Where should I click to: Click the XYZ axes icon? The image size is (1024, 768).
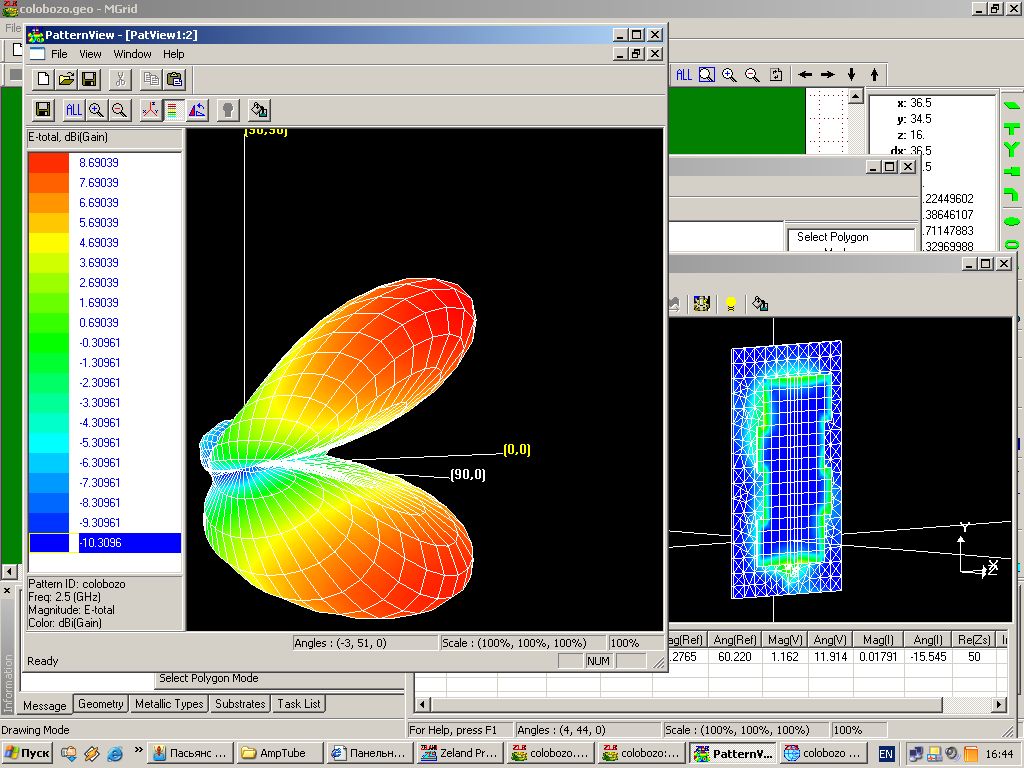click(150, 110)
